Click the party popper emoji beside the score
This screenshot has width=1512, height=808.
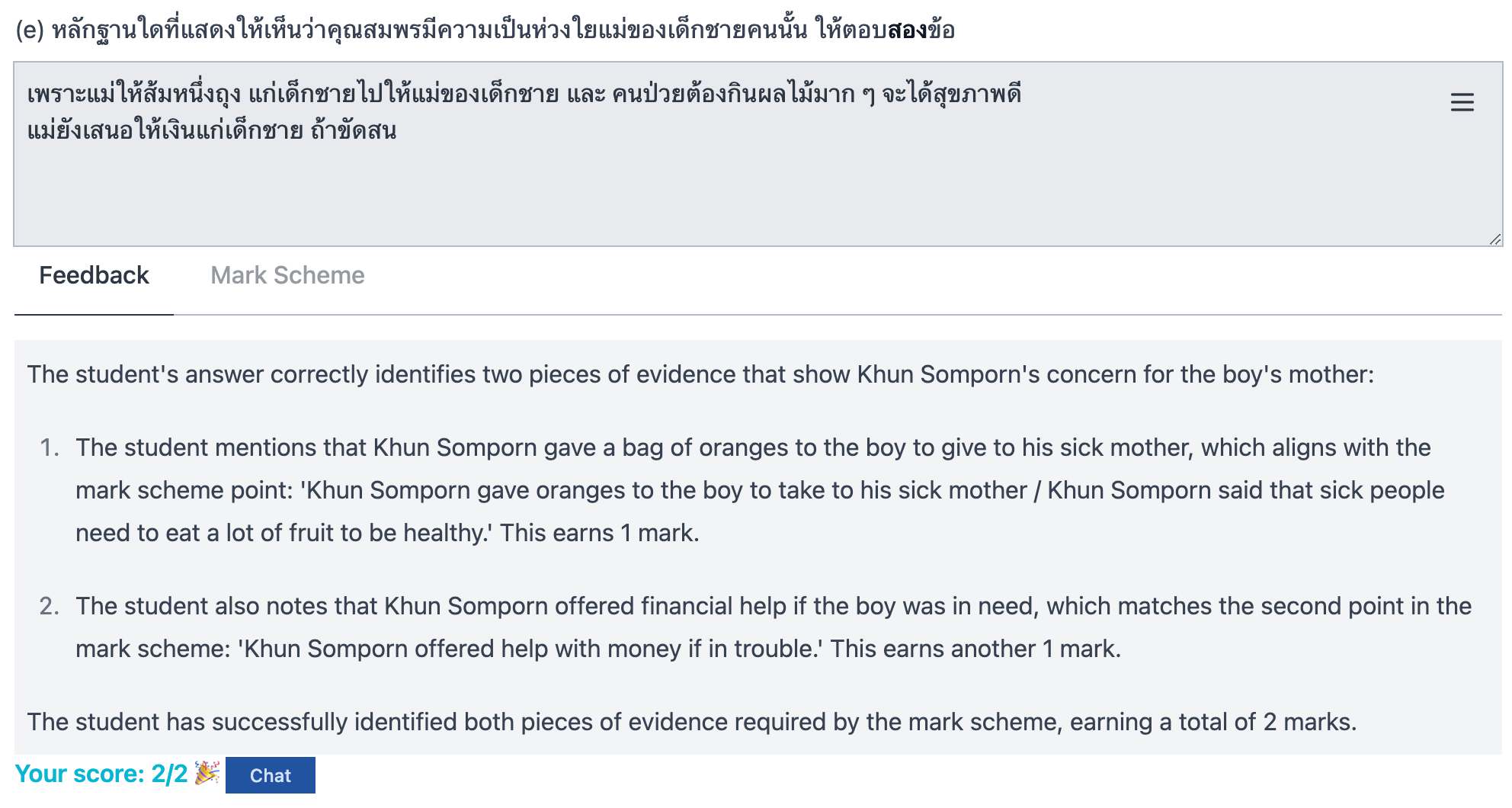click(x=207, y=773)
